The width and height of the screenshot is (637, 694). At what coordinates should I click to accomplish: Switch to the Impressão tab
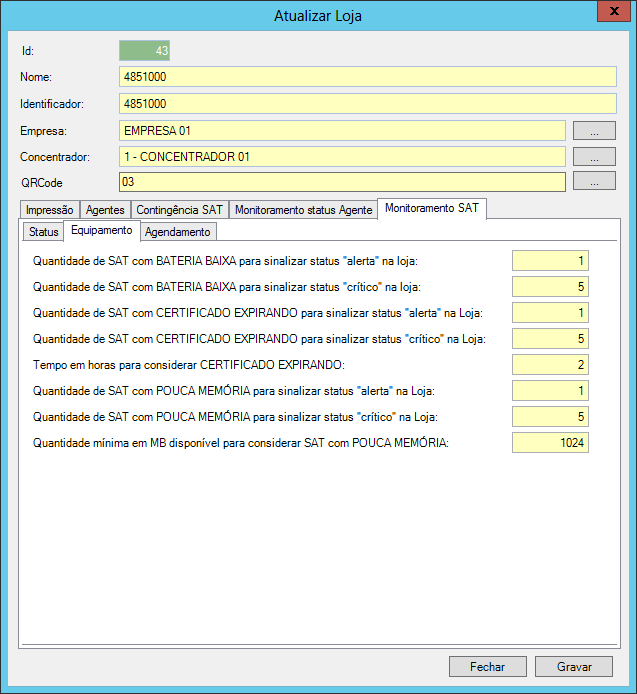[49, 210]
